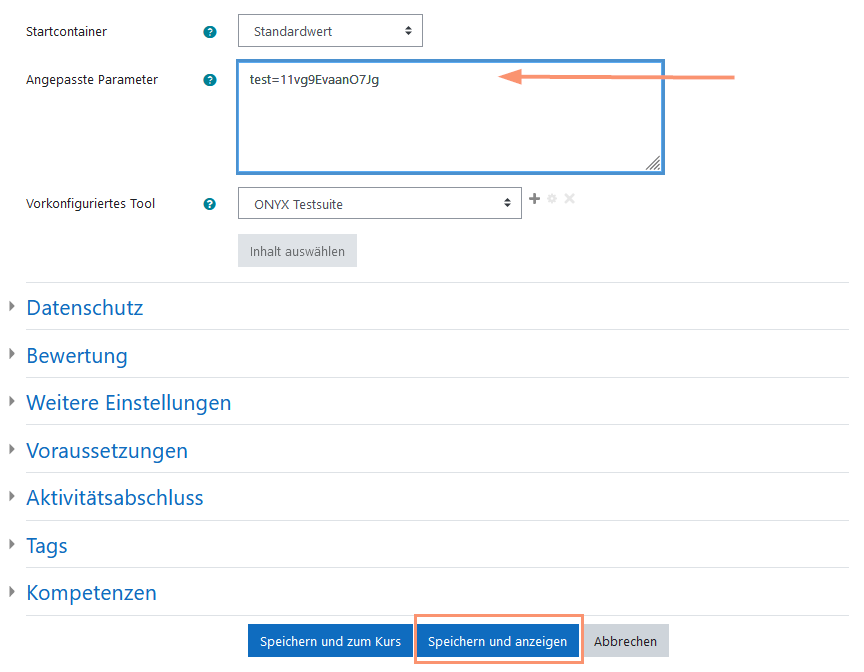The height and width of the screenshot is (672, 864).
Task: Open help for Startcontainer setting
Action: 209,31
